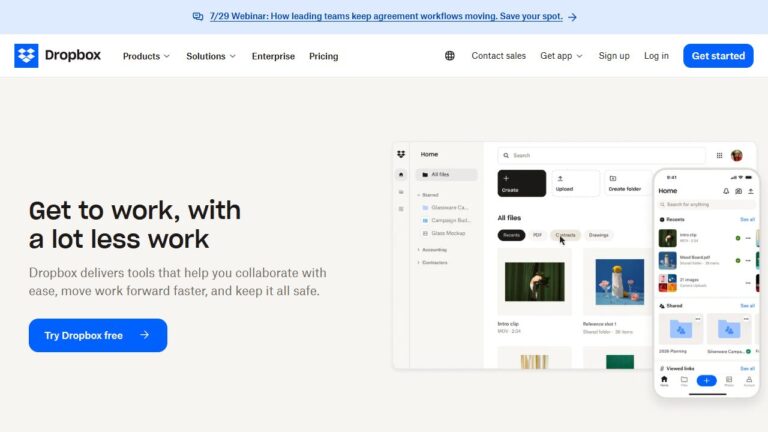This screenshot has height=432, width=768.
Task: Select the Recents filter chip
Action: click(x=511, y=235)
